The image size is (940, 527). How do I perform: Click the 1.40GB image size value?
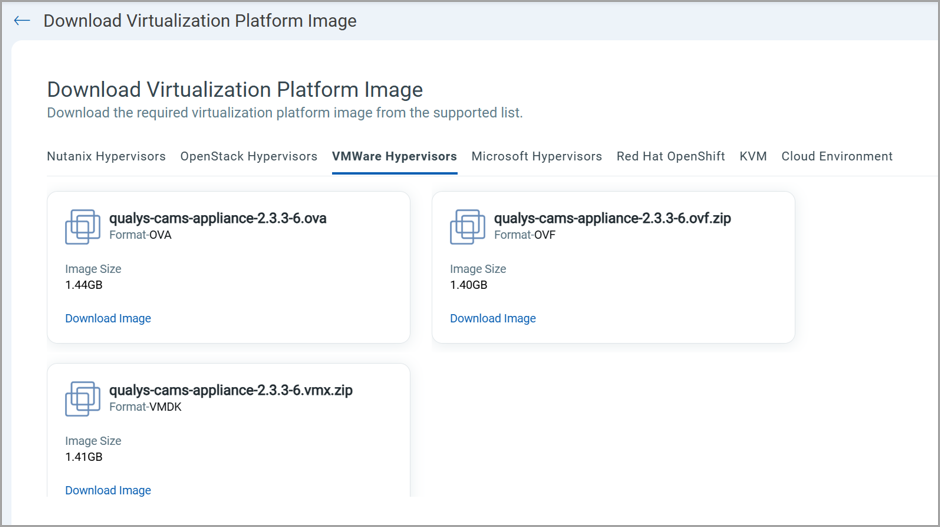tap(469, 285)
